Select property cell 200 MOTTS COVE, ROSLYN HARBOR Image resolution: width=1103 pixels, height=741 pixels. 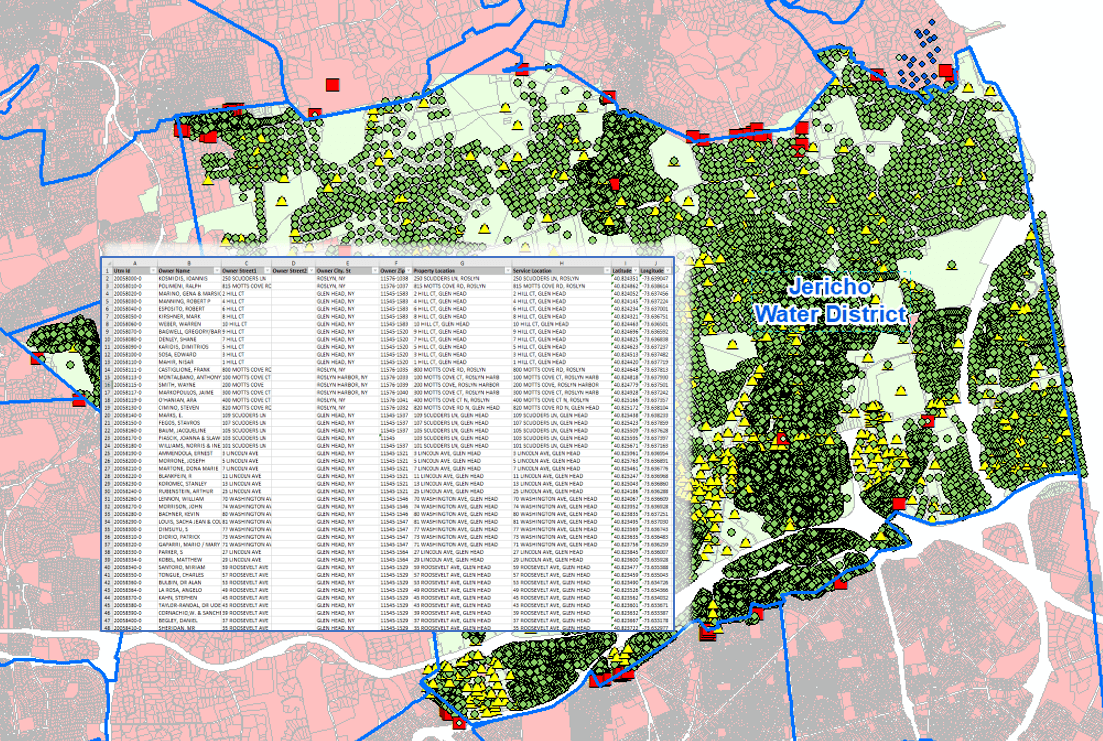(462, 385)
